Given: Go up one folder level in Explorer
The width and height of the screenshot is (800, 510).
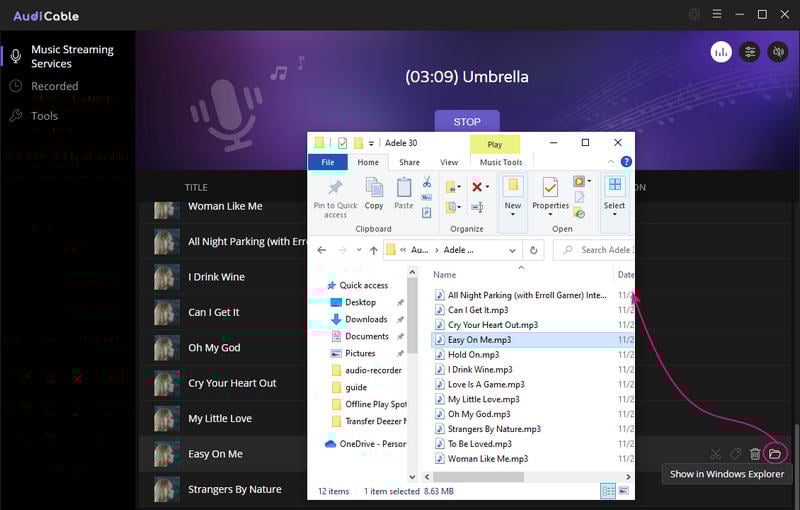Looking at the screenshot, I should tap(374, 250).
